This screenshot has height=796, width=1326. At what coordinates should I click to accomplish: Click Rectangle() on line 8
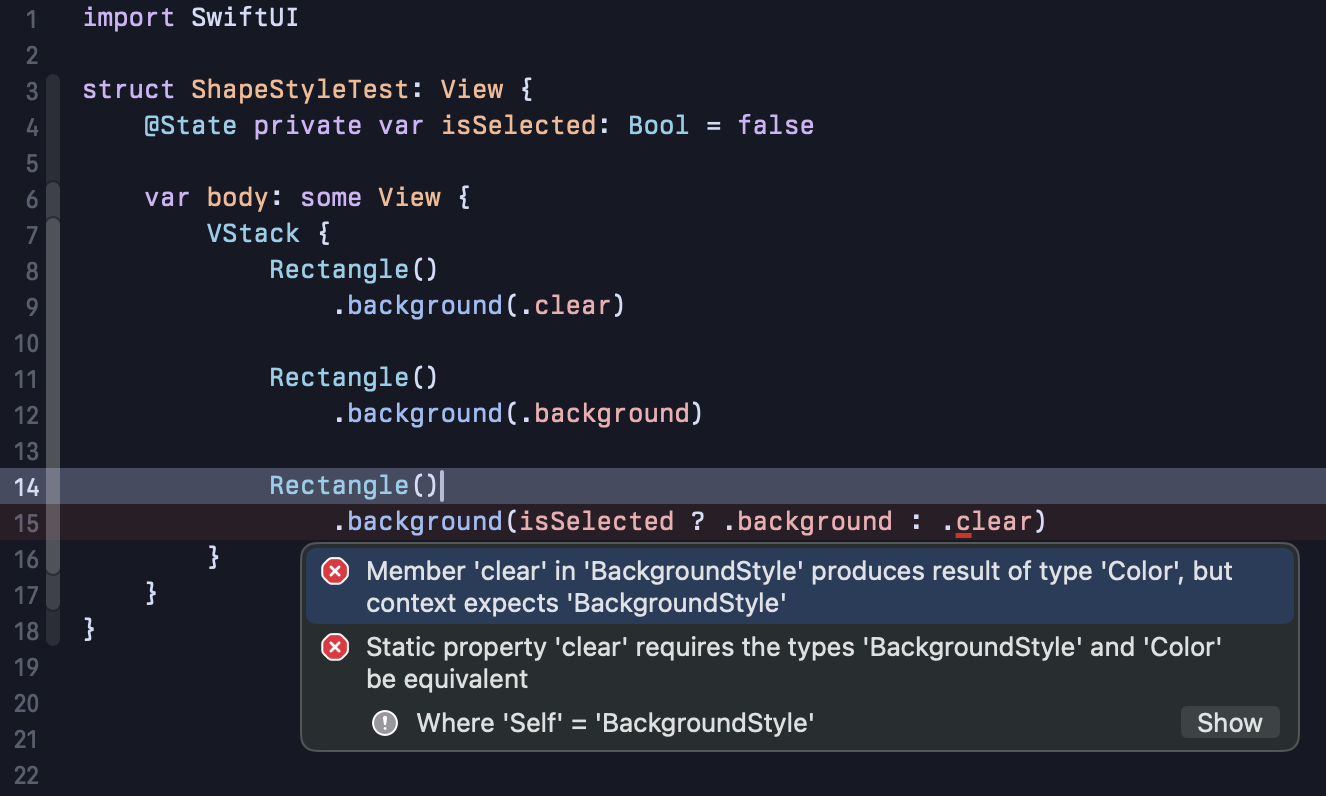tap(353, 269)
